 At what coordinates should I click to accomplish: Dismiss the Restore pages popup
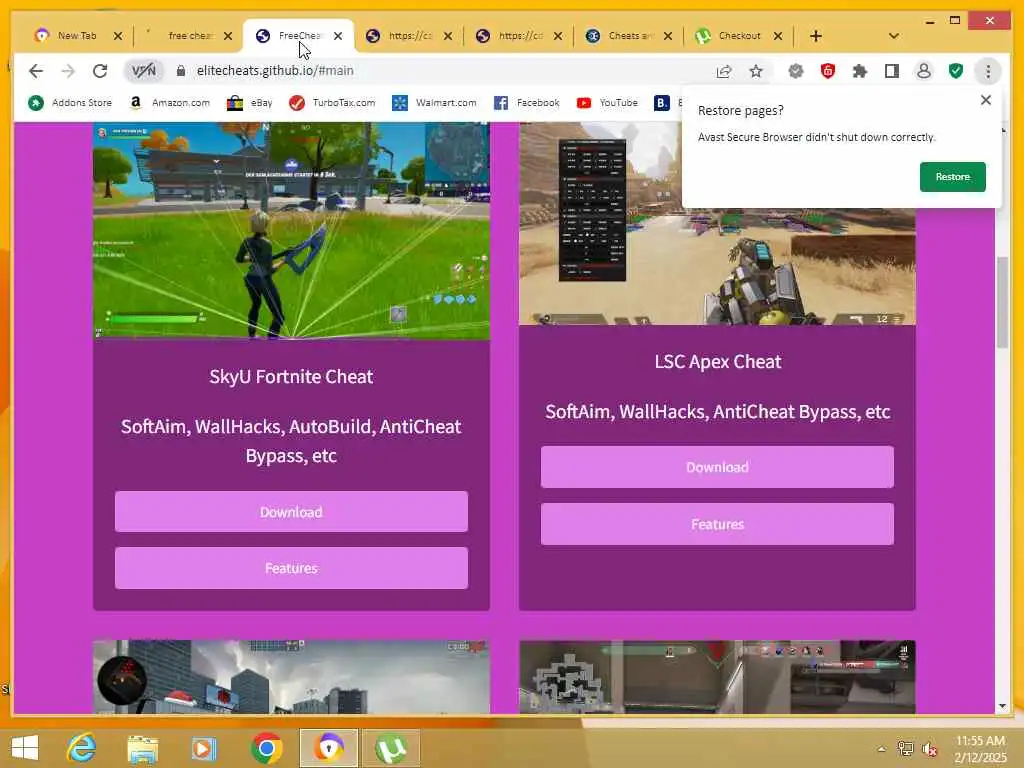tap(985, 100)
